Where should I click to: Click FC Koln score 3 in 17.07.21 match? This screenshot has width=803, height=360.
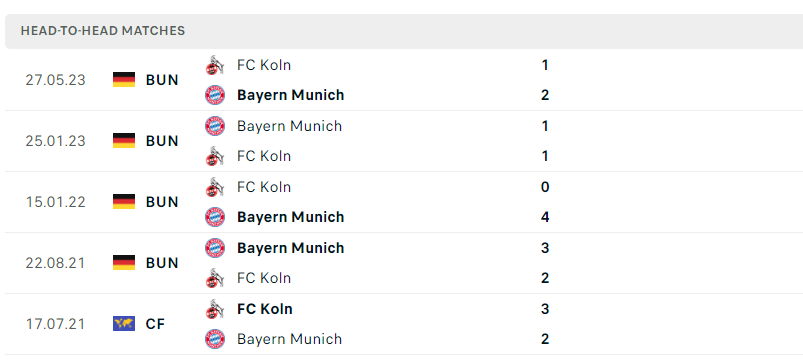click(545, 309)
